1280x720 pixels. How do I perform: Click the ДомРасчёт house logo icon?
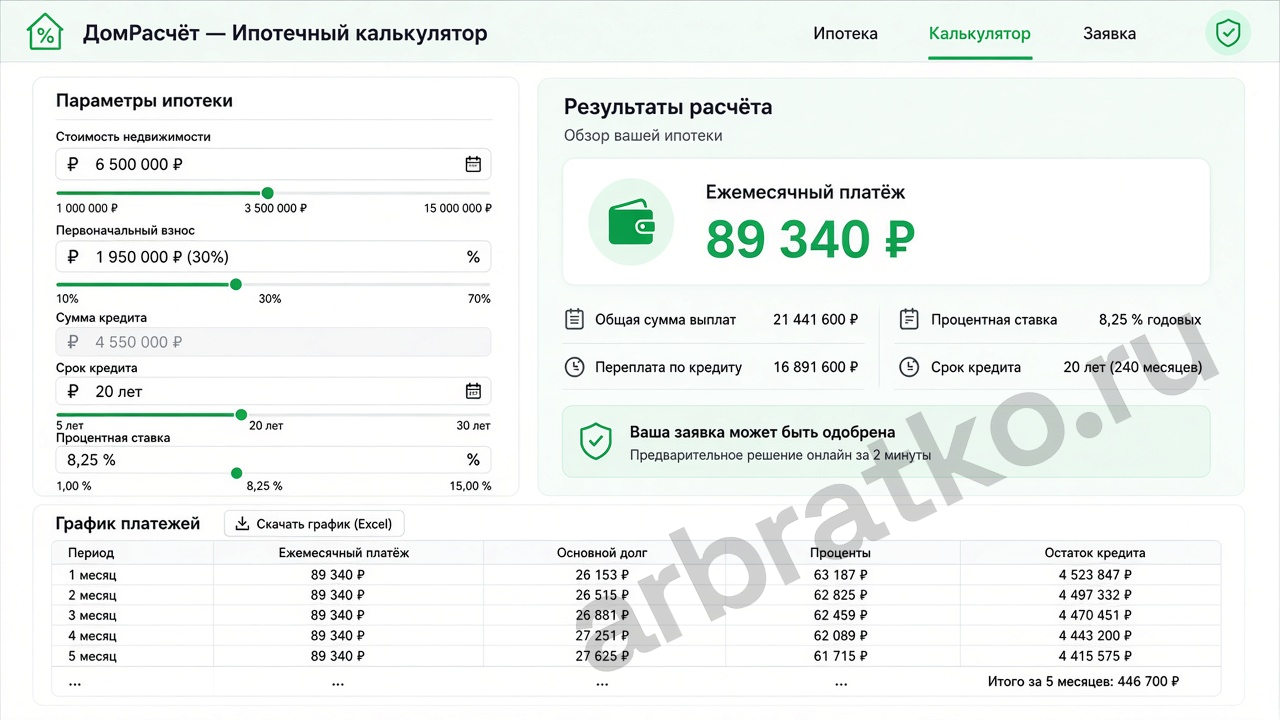[45, 33]
